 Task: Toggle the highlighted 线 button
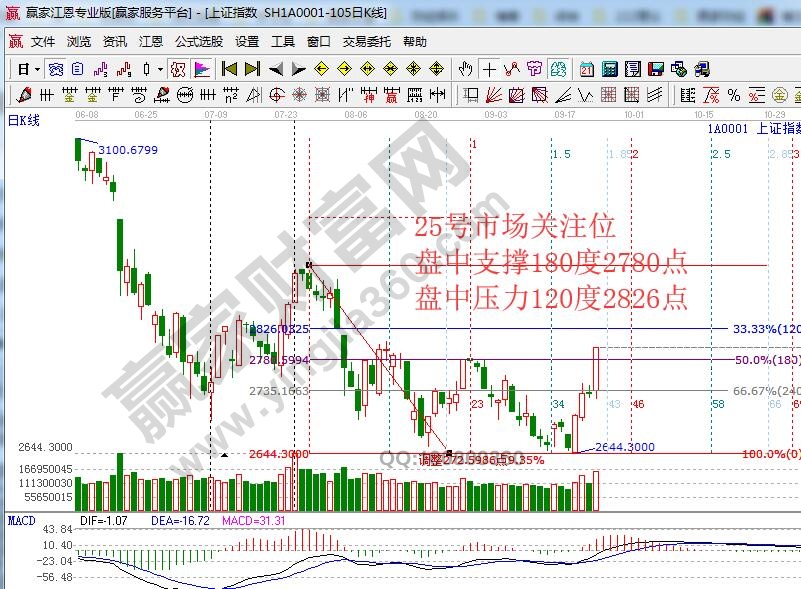coord(559,69)
